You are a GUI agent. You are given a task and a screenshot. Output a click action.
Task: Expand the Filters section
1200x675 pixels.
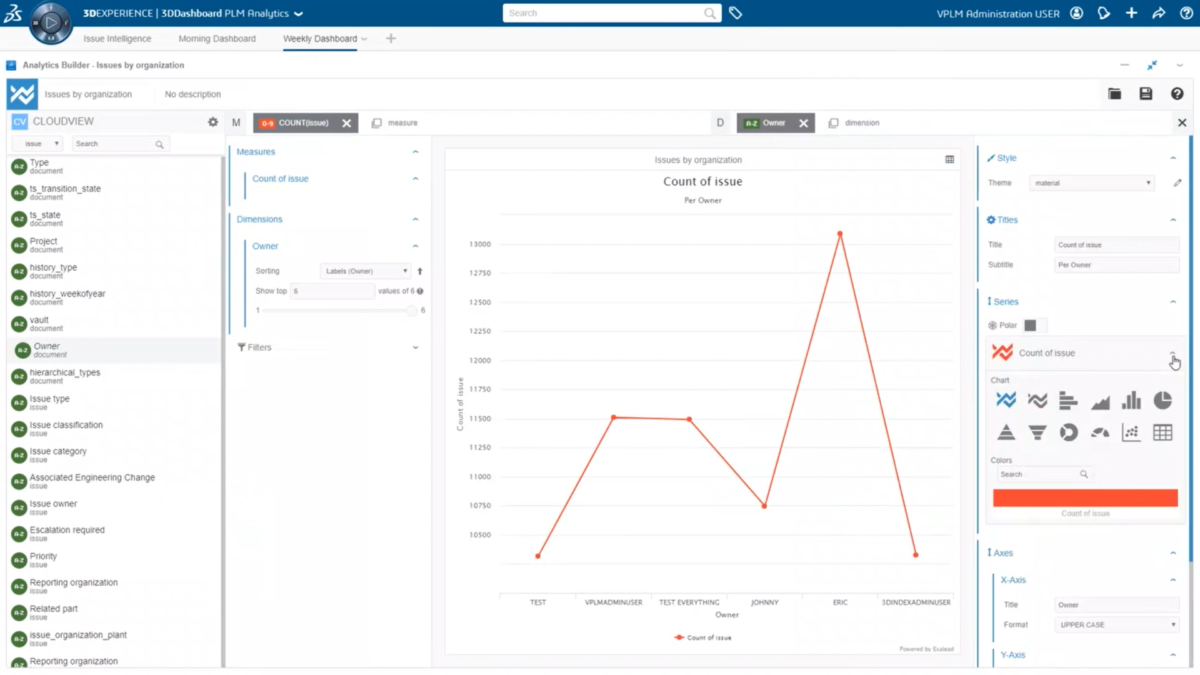click(x=415, y=347)
